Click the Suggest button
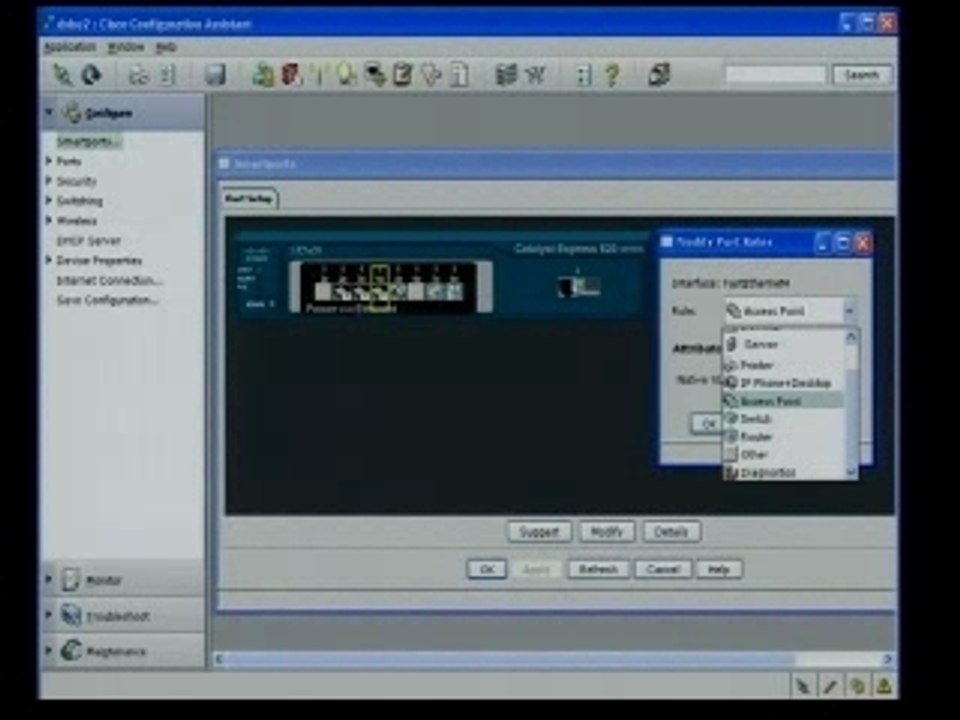 pyautogui.click(x=539, y=531)
